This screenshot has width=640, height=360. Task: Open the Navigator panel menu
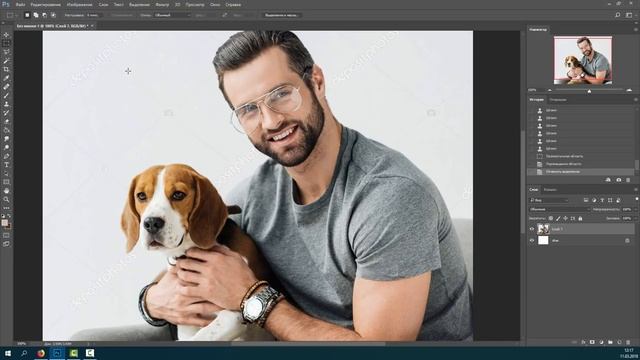(636, 29)
